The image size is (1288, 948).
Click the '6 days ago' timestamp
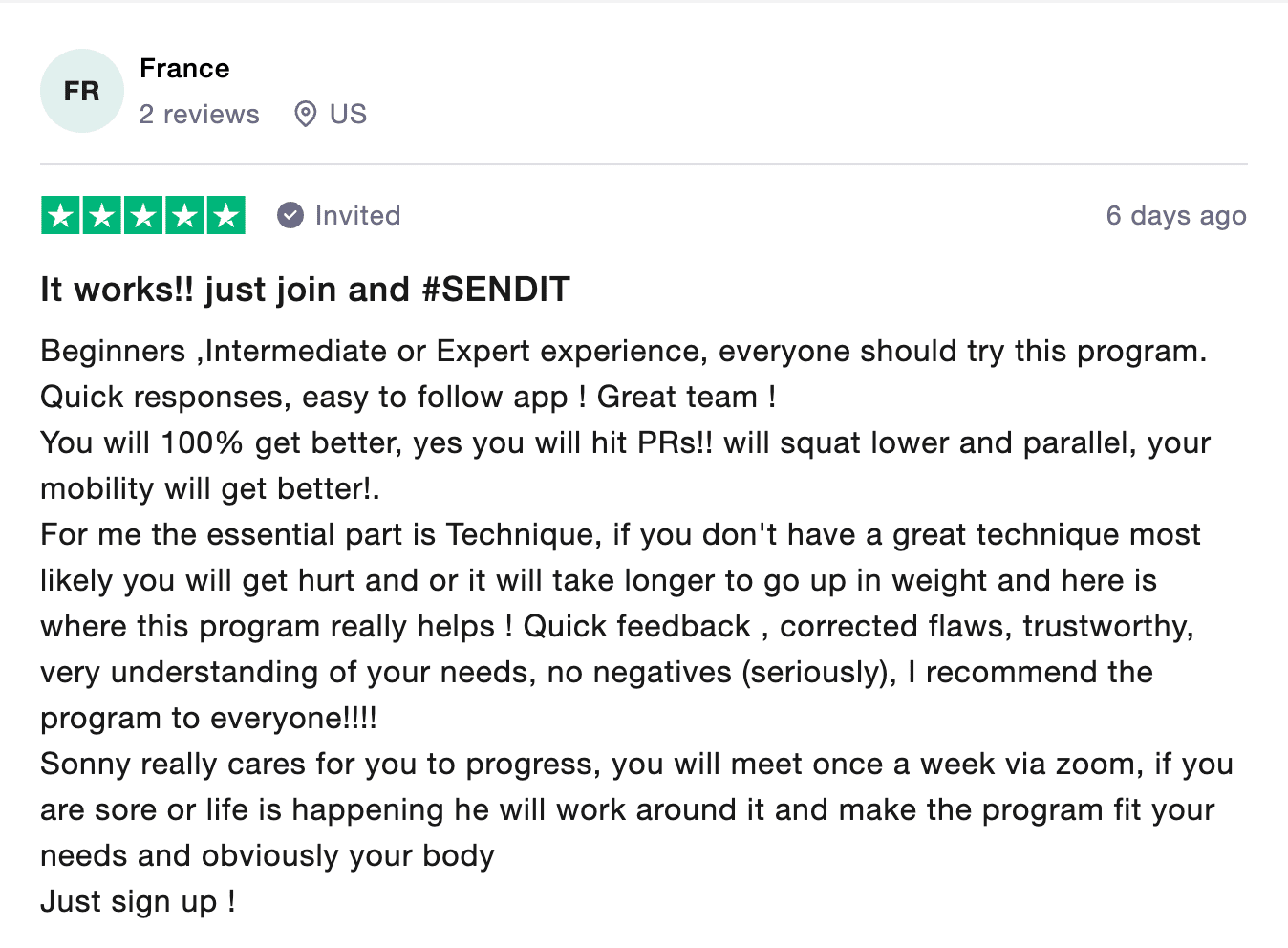(x=1176, y=216)
